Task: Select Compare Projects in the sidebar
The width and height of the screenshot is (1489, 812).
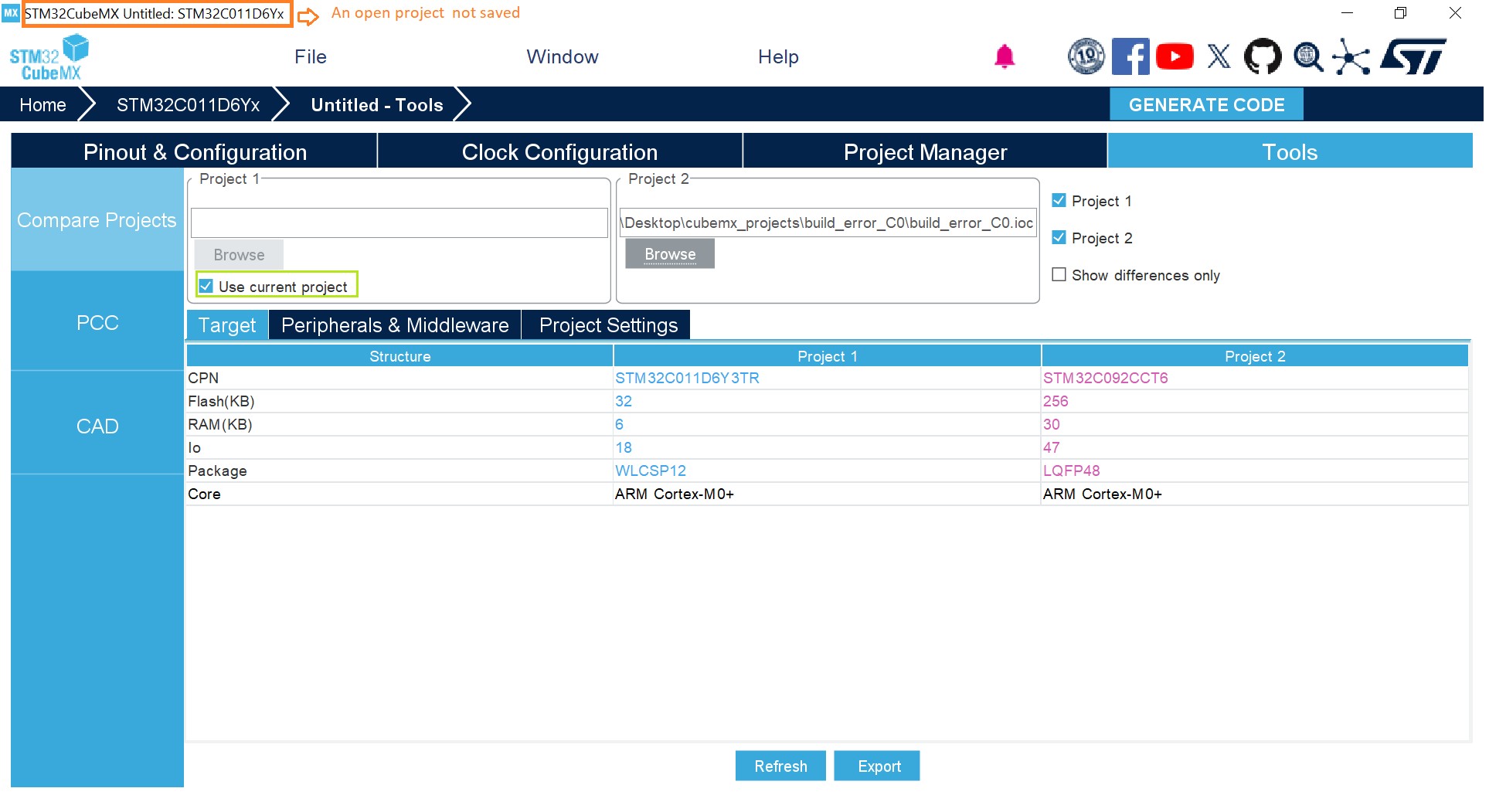Action: pos(97,220)
